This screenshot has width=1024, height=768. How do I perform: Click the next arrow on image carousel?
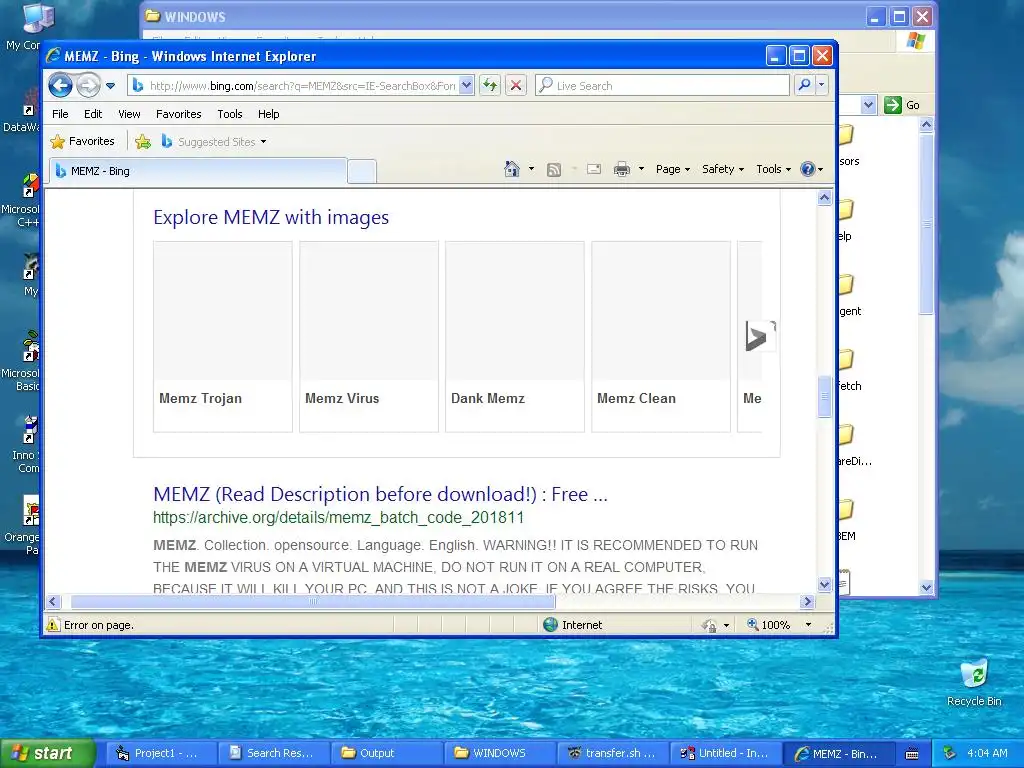(x=760, y=336)
